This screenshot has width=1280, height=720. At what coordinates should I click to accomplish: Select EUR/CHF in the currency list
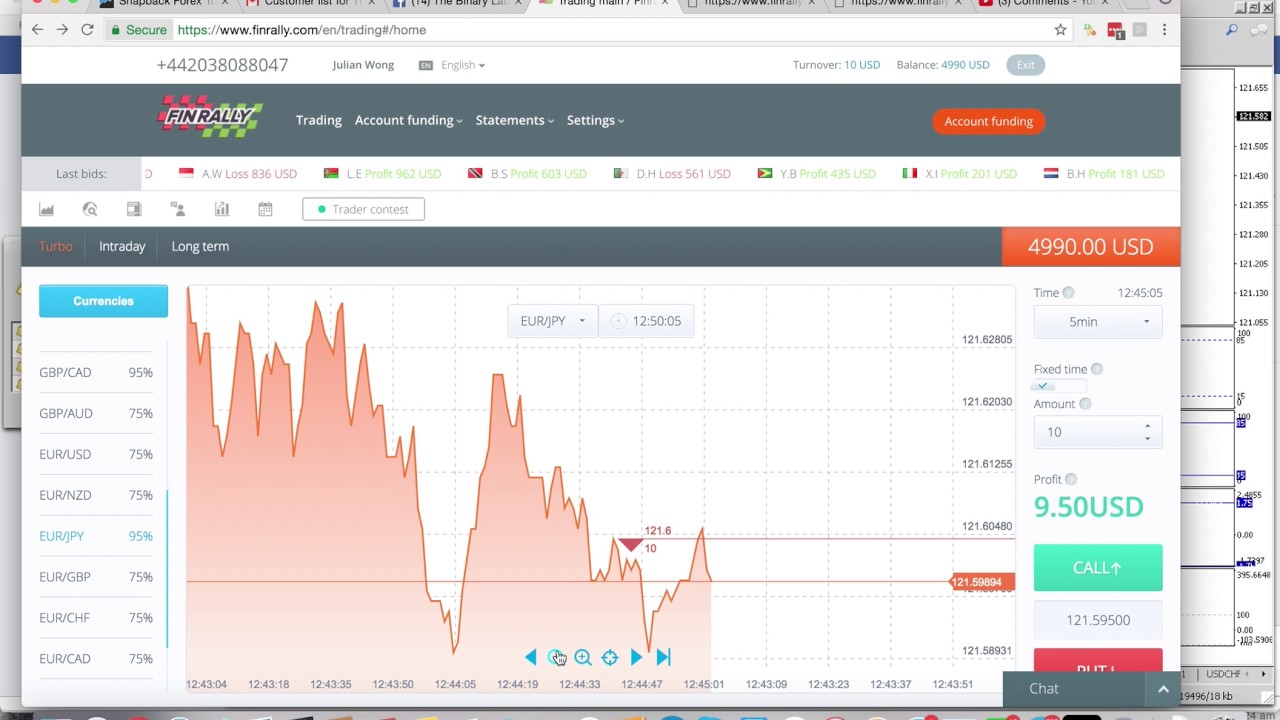[96, 618]
